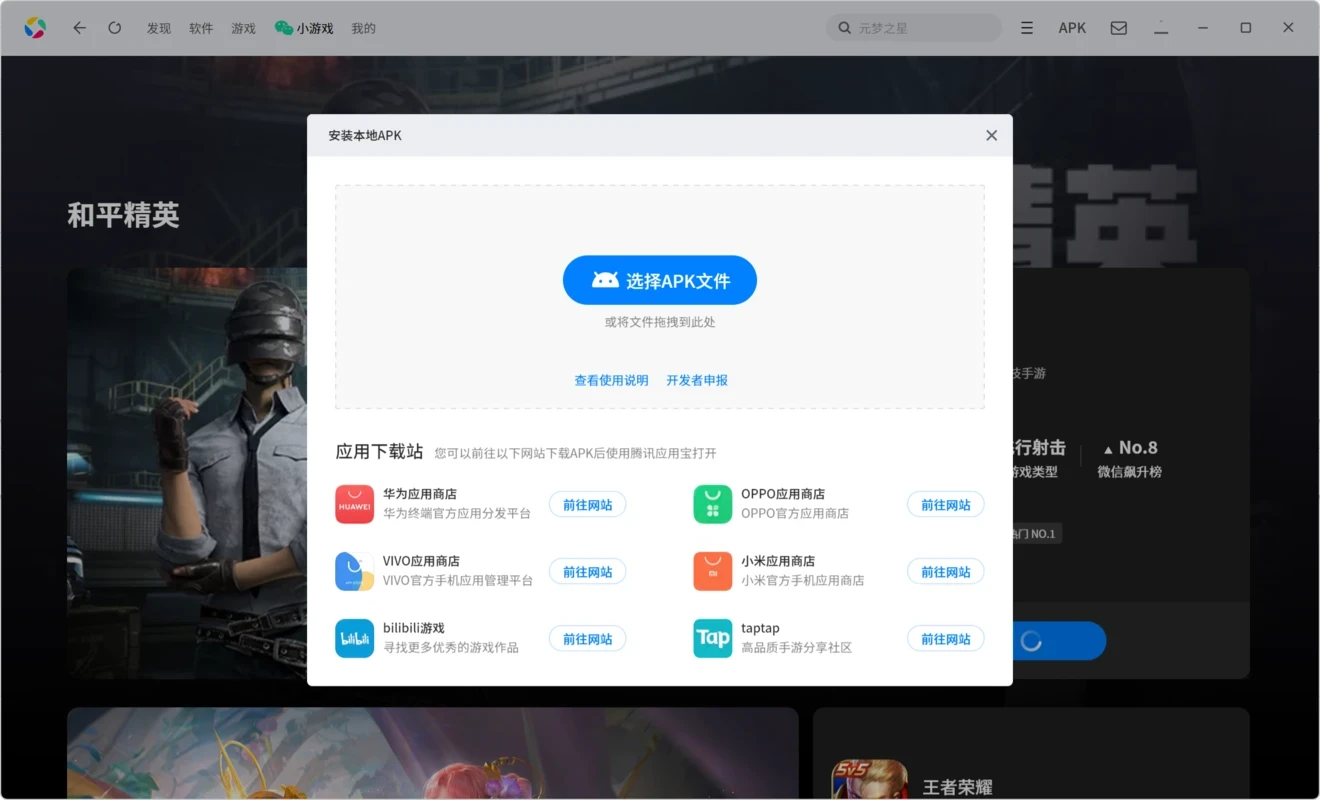Click the 华为应用商店 name text
Image resolution: width=1320 pixels, height=800 pixels.
point(420,494)
